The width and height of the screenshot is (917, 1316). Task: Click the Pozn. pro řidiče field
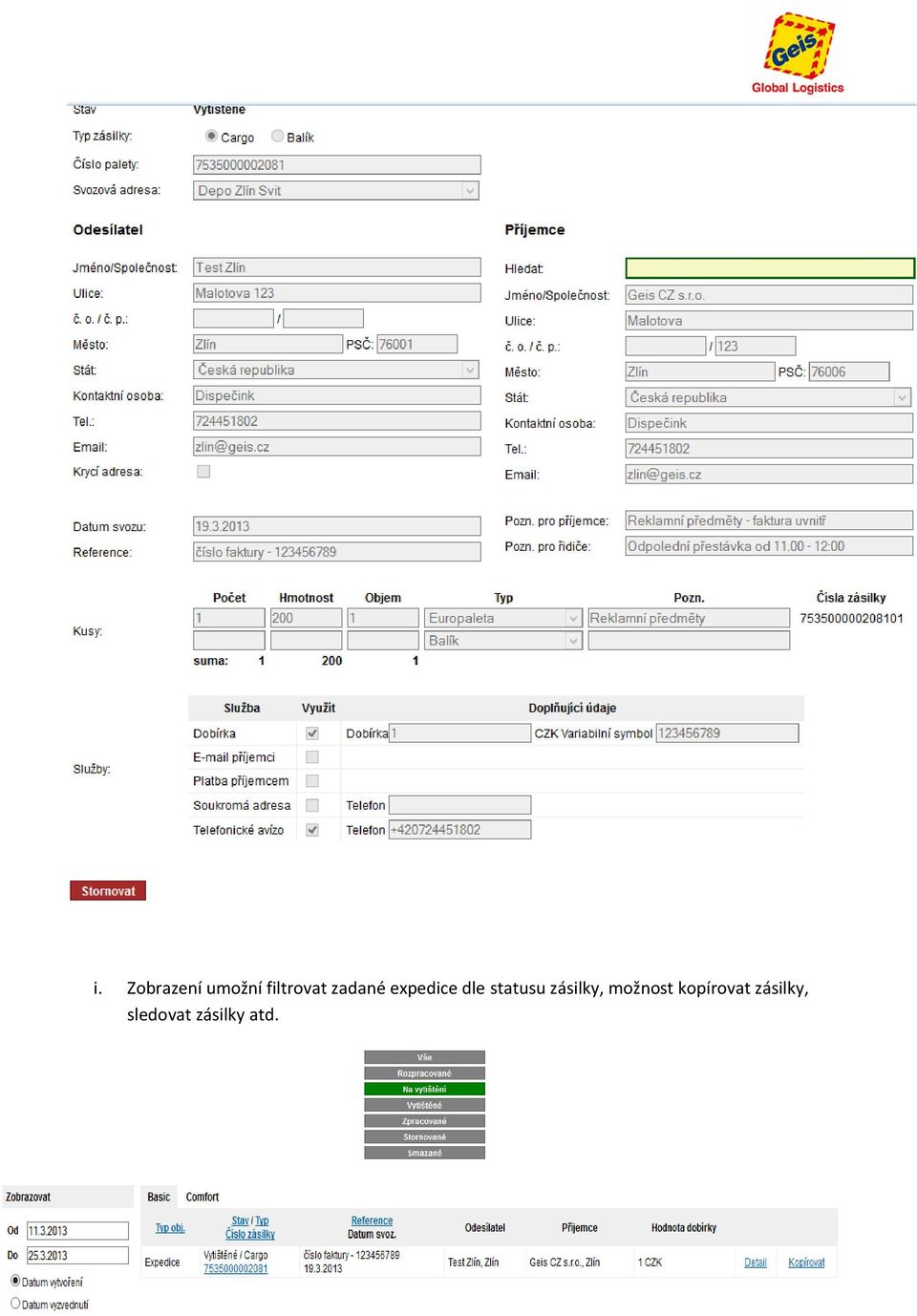769,546
